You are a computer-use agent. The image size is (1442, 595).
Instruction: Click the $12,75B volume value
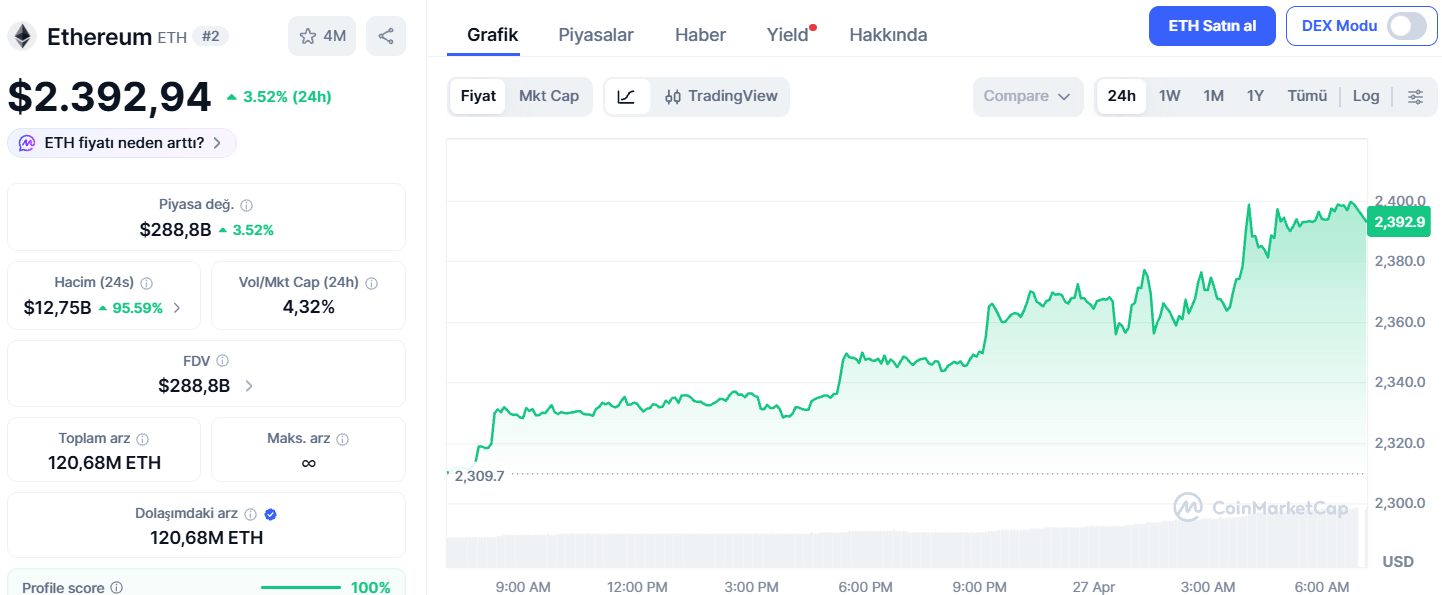pyautogui.click(x=57, y=308)
